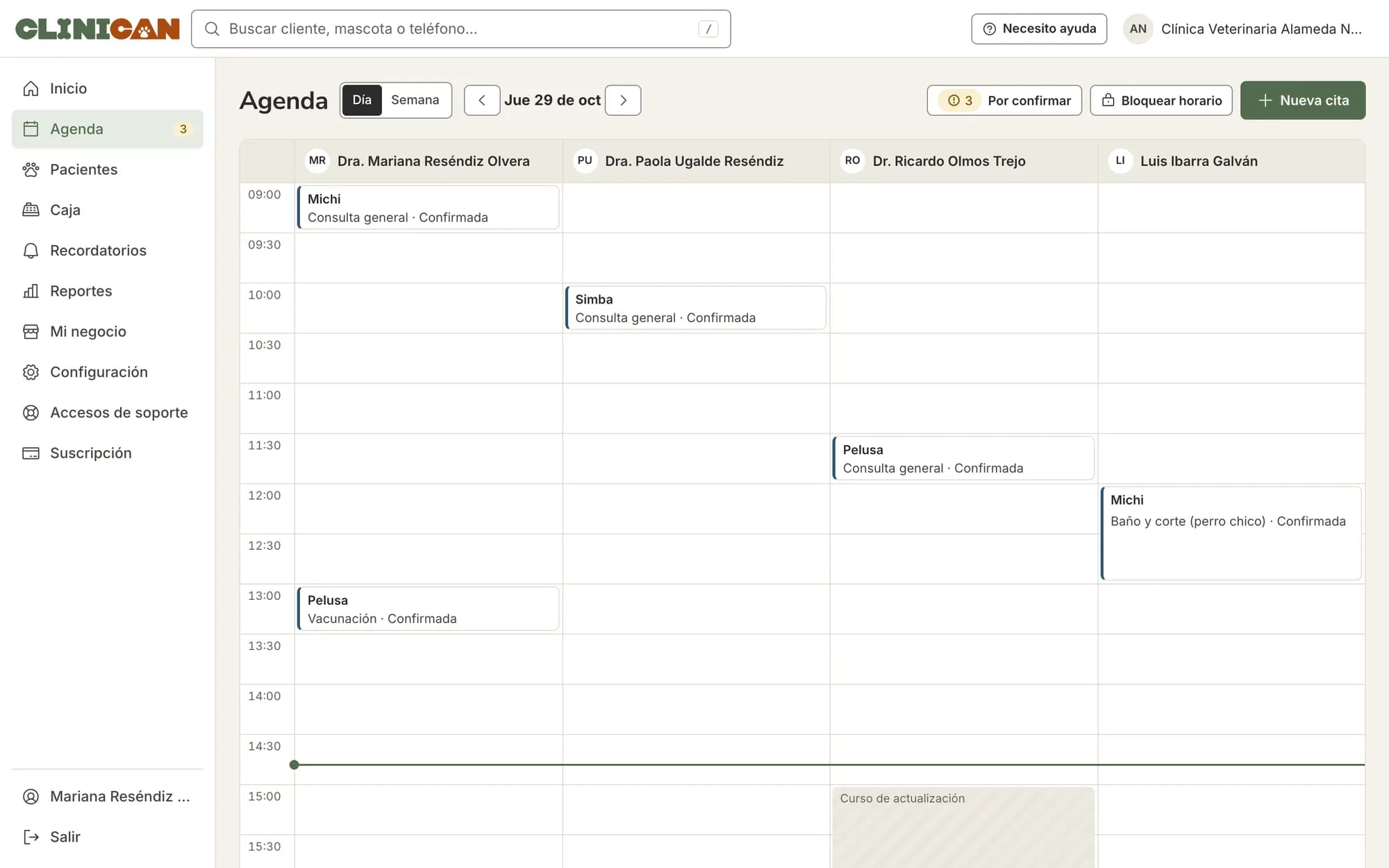Click the Curso de actualización blocked slot

[x=963, y=827]
